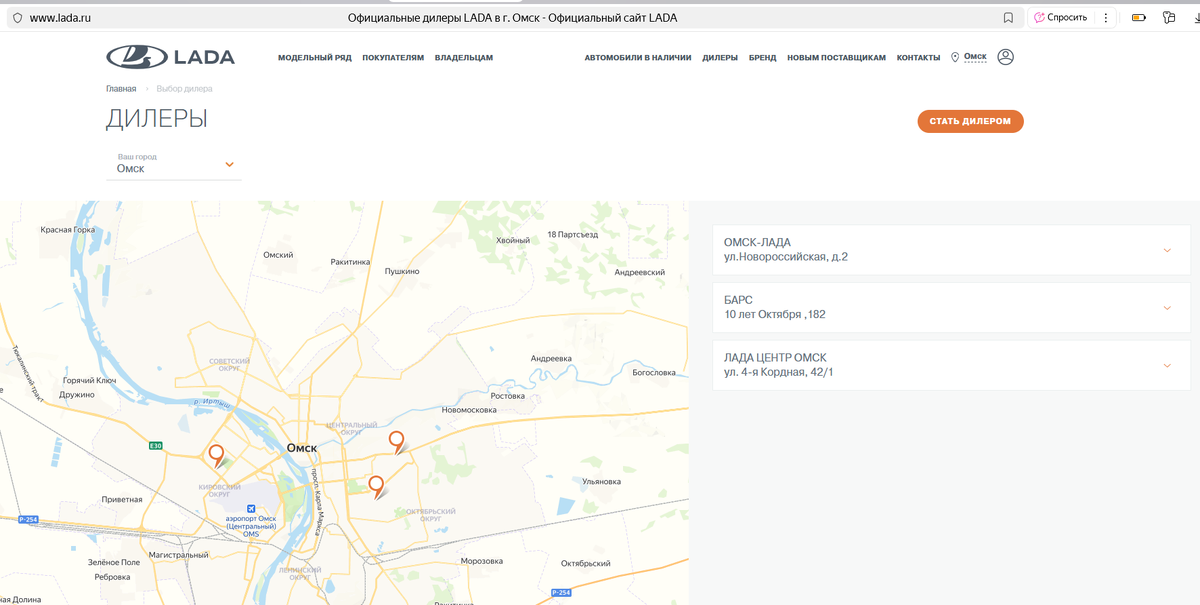Viewport: 1200px width, 605px height.
Task: Click the address ул.Новороссийская, д.2
Action: point(786,257)
